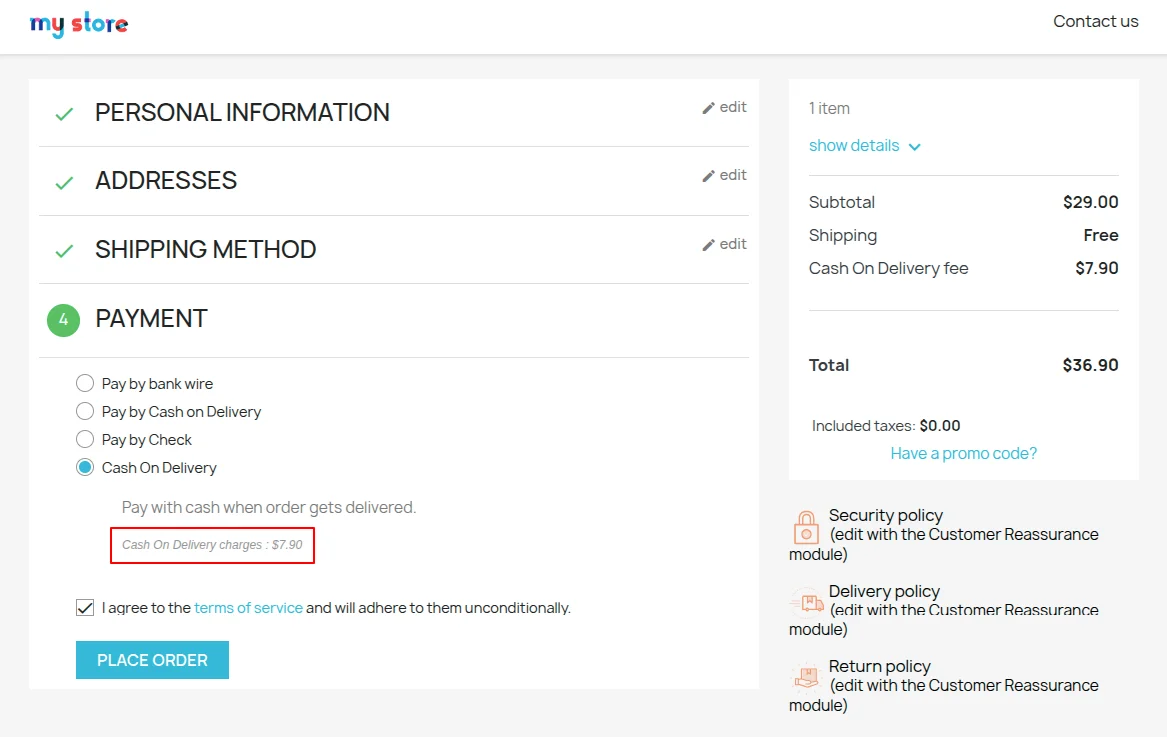Edit the Personal Information step
1167x737 pixels.
724,107
